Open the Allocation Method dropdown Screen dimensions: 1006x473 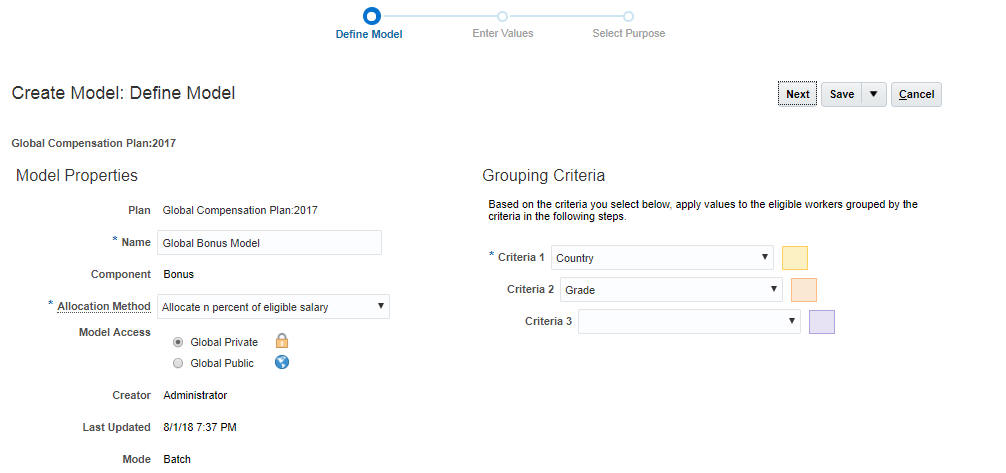point(273,307)
